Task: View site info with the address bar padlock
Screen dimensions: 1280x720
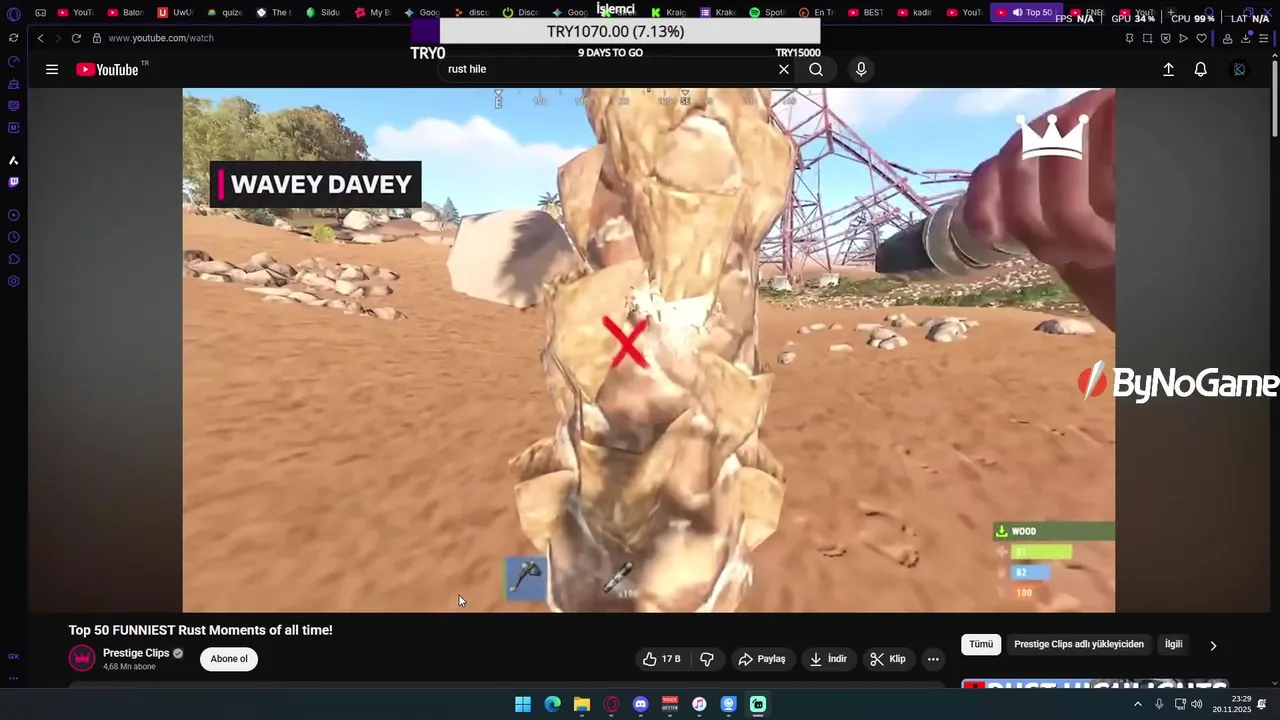Action: pyautogui.click(x=97, y=38)
